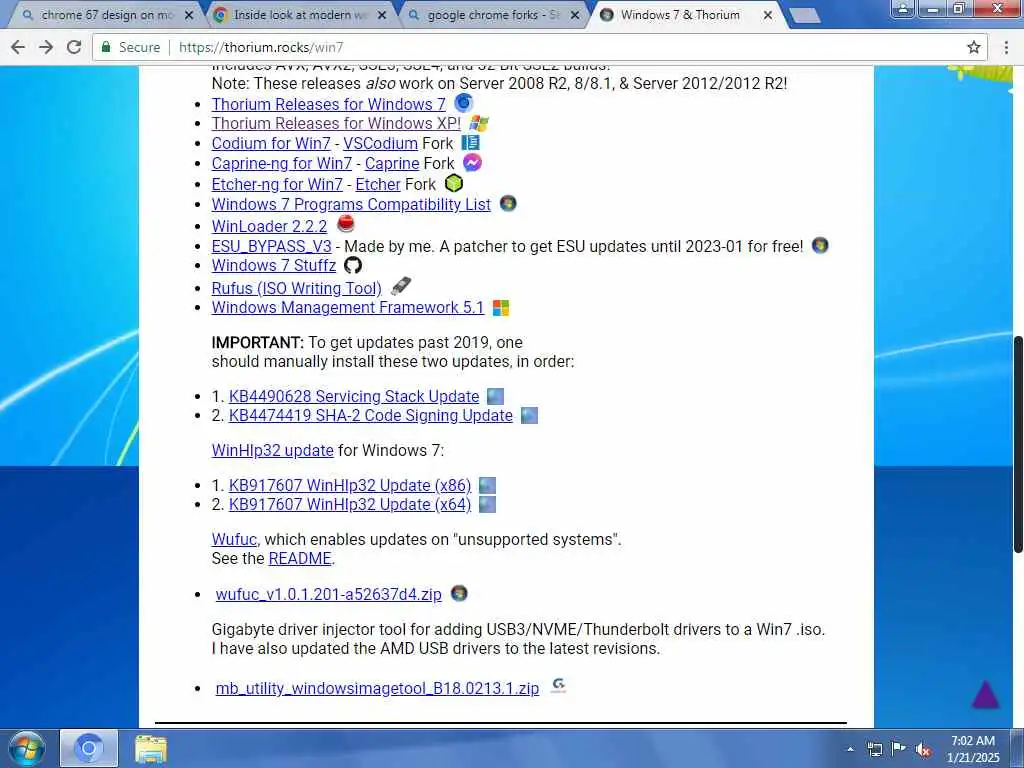Click the Codium icon next to Fork
Viewport: 1024px width, 768px height.
pos(470,142)
